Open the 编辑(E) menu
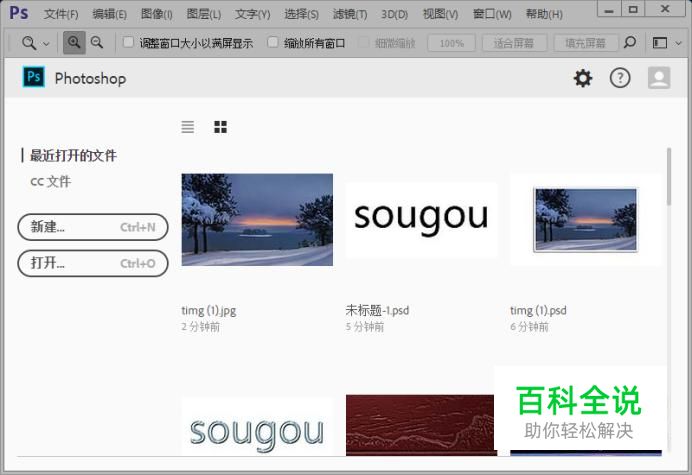 (109, 14)
